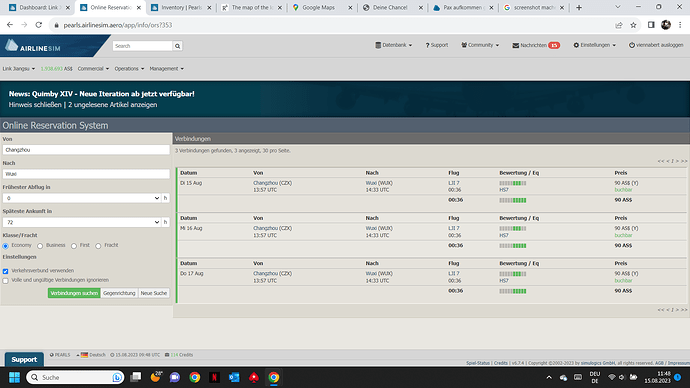
Task: Click the Verbindungen suchen button
Action: click(74, 293)
